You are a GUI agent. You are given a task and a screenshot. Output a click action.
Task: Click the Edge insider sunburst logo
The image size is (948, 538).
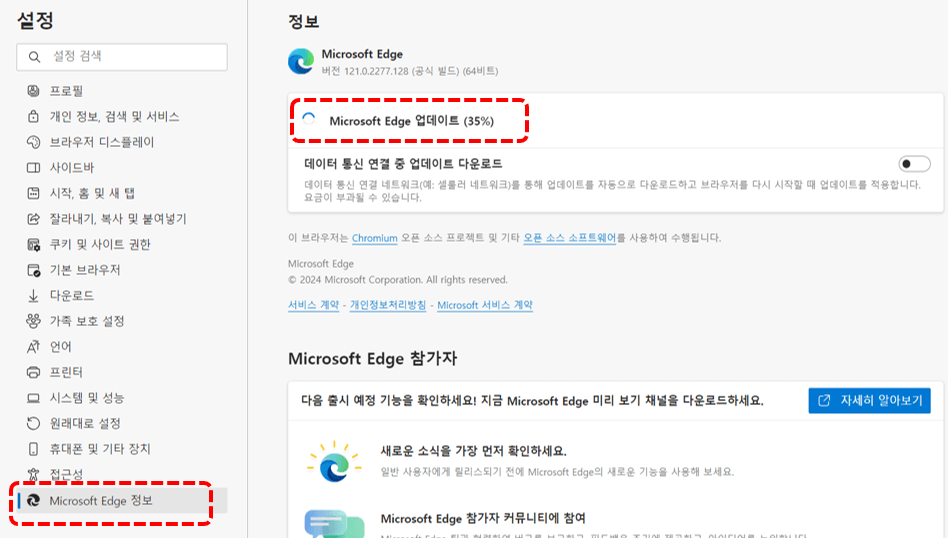coord(334,462)
